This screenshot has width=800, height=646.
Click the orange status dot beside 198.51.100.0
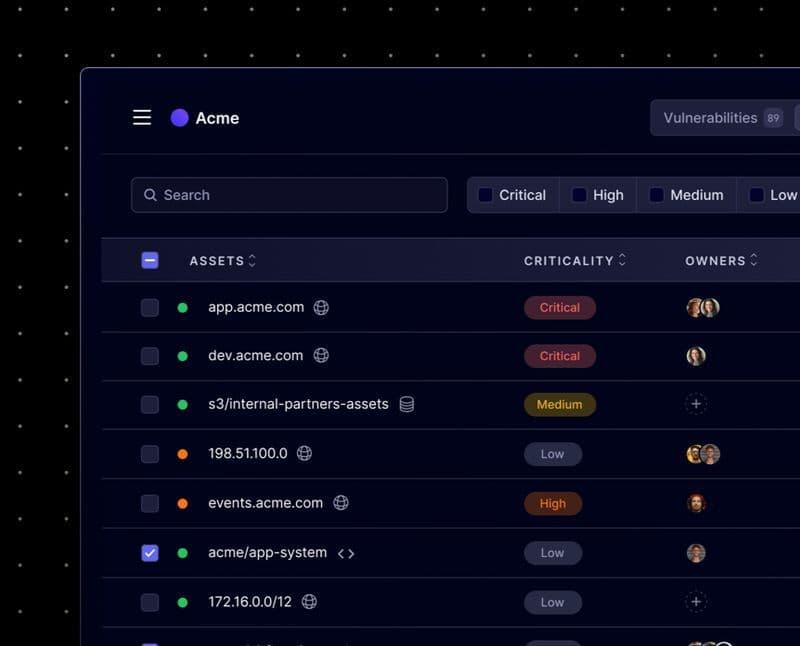coord(182,453)
